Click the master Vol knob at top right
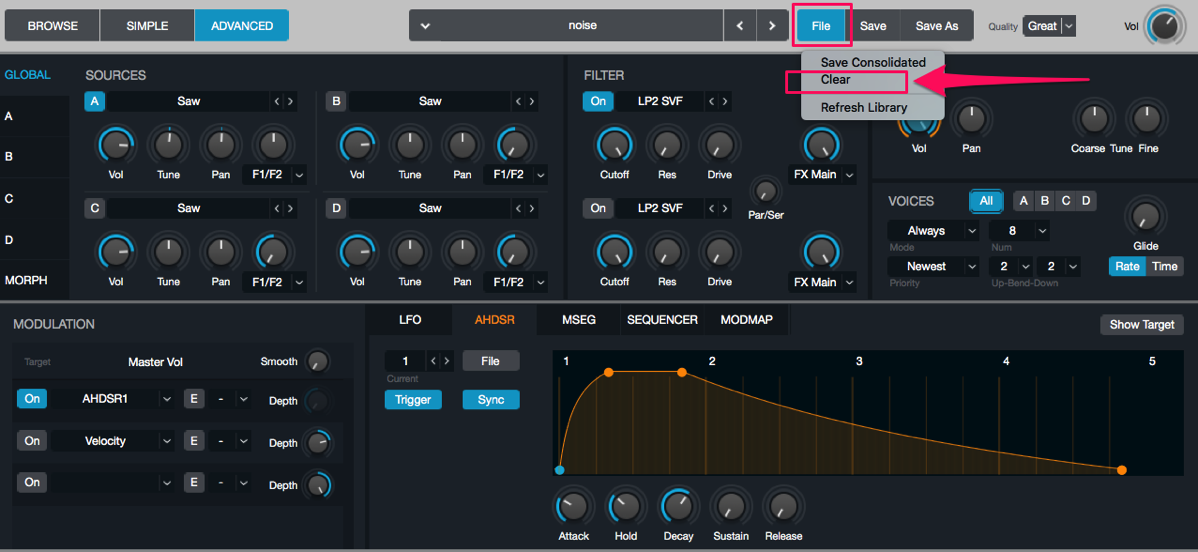Image resolution: width=1198 pixels, height=552 pixels. [x=1164, y=27]
